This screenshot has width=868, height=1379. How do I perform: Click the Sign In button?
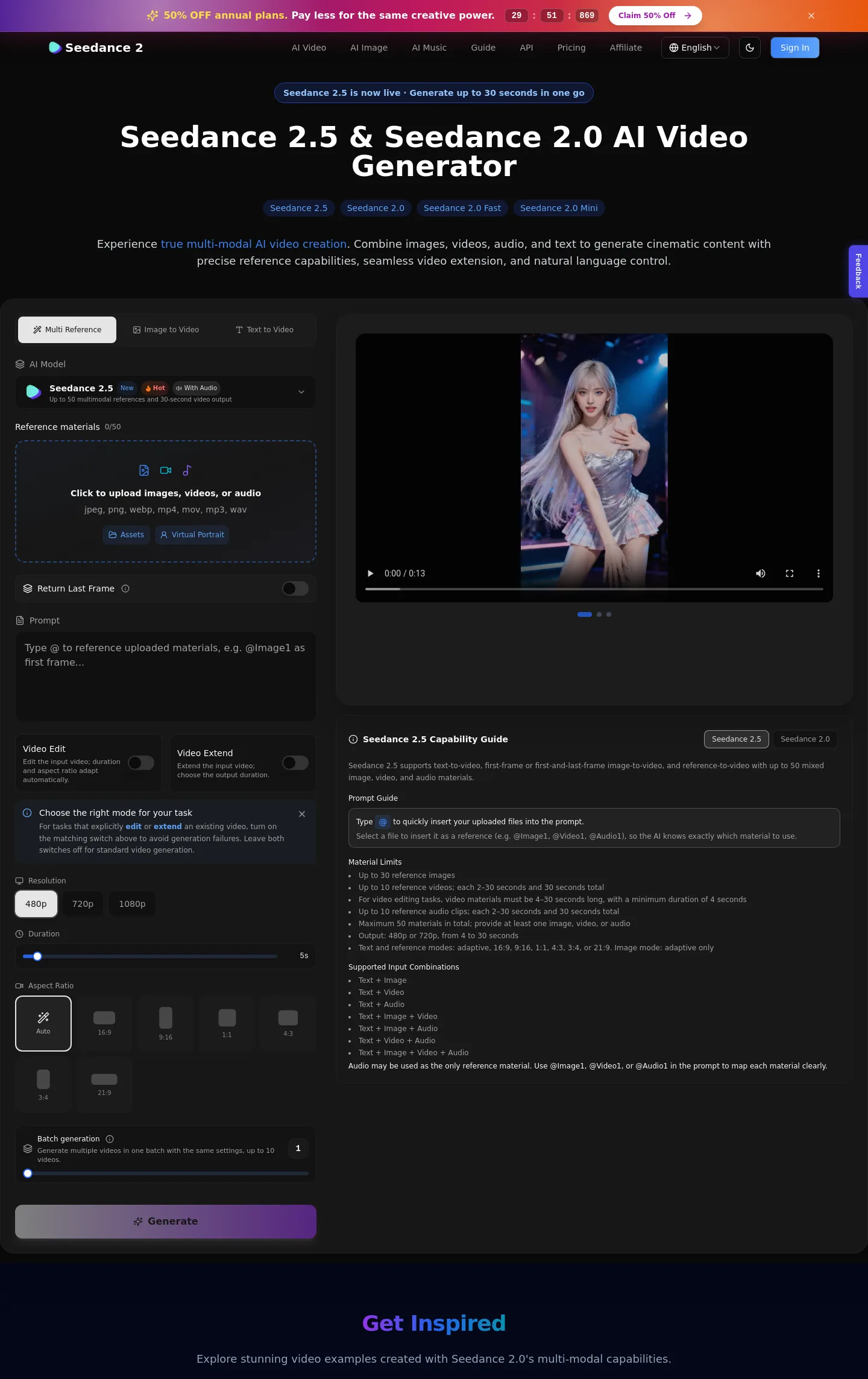click(x=795, y=48)
